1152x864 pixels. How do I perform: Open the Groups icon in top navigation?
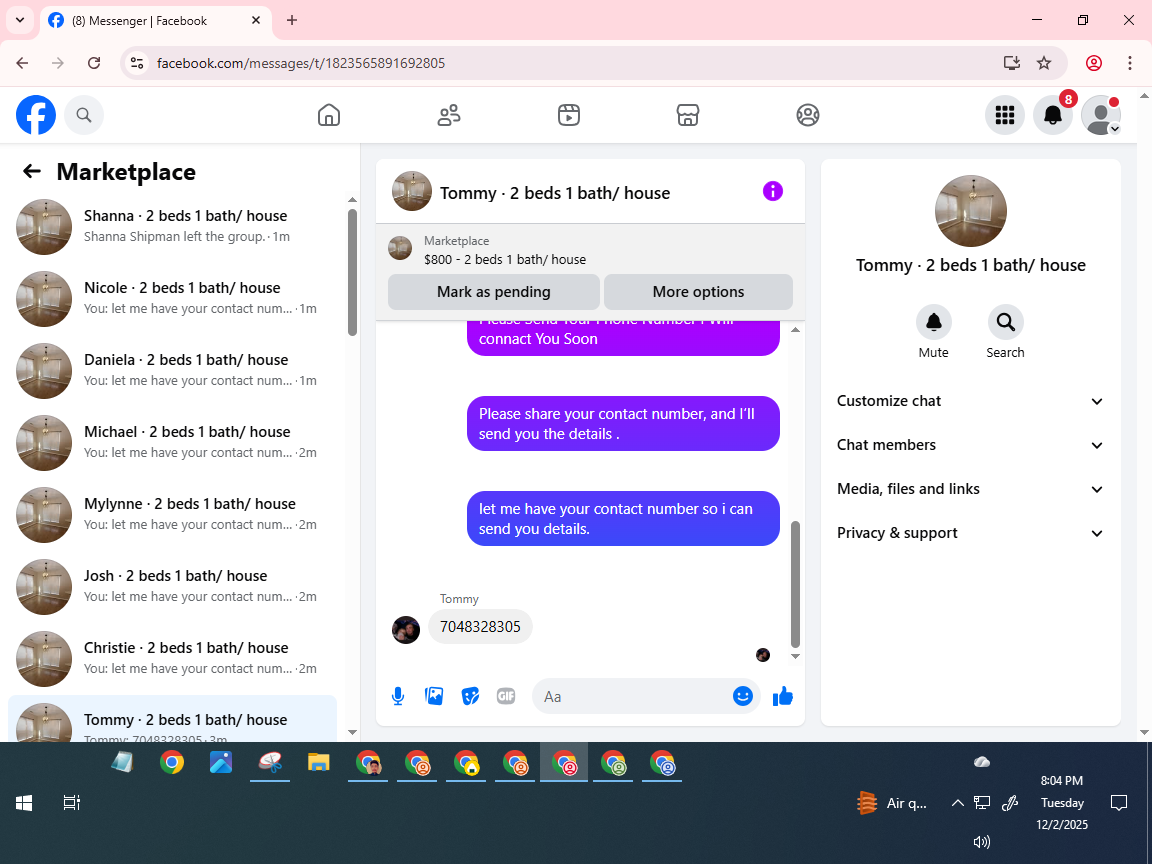(807, 115)
